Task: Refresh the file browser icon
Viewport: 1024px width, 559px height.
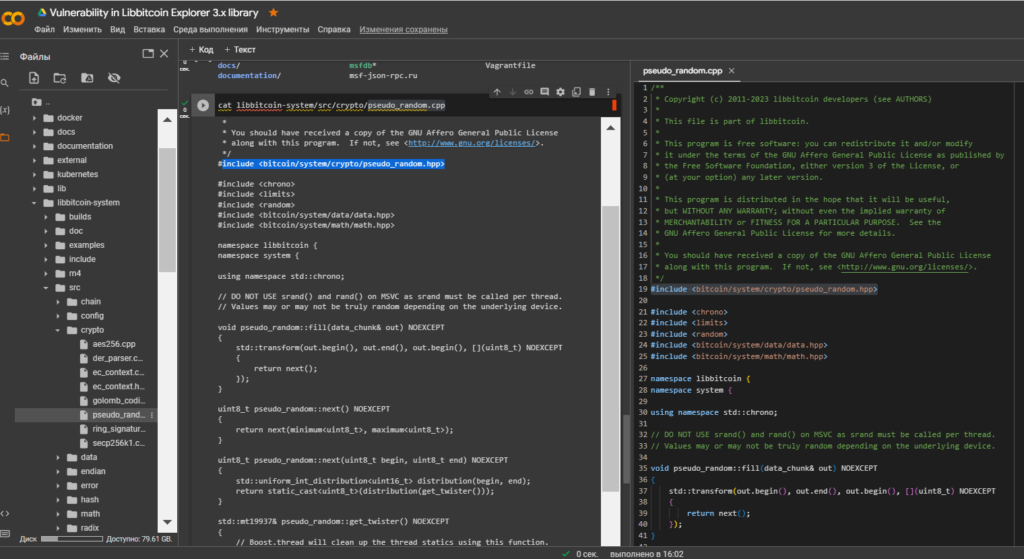Action: (60, 78)
